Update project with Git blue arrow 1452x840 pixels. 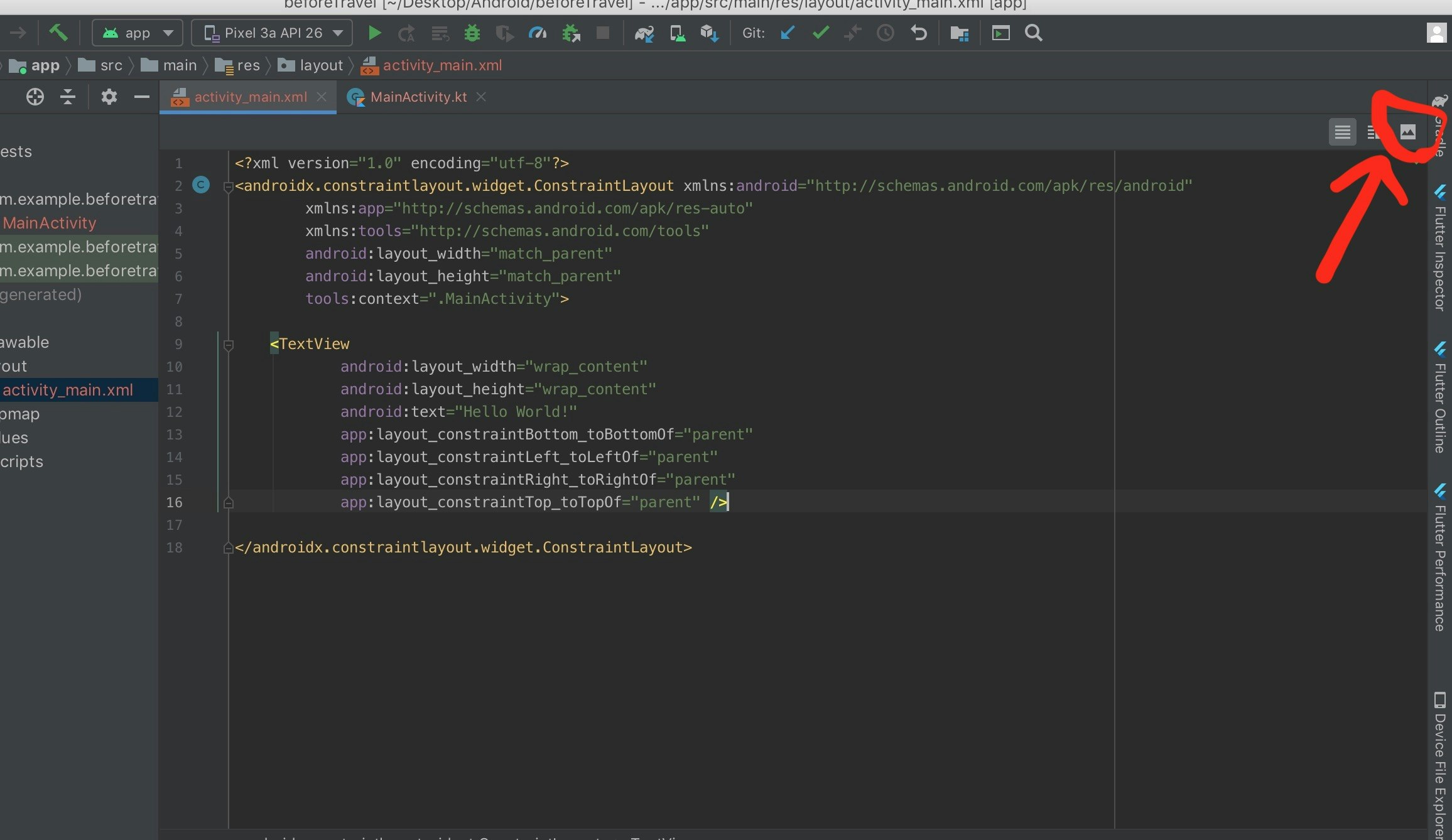point(788,33)
